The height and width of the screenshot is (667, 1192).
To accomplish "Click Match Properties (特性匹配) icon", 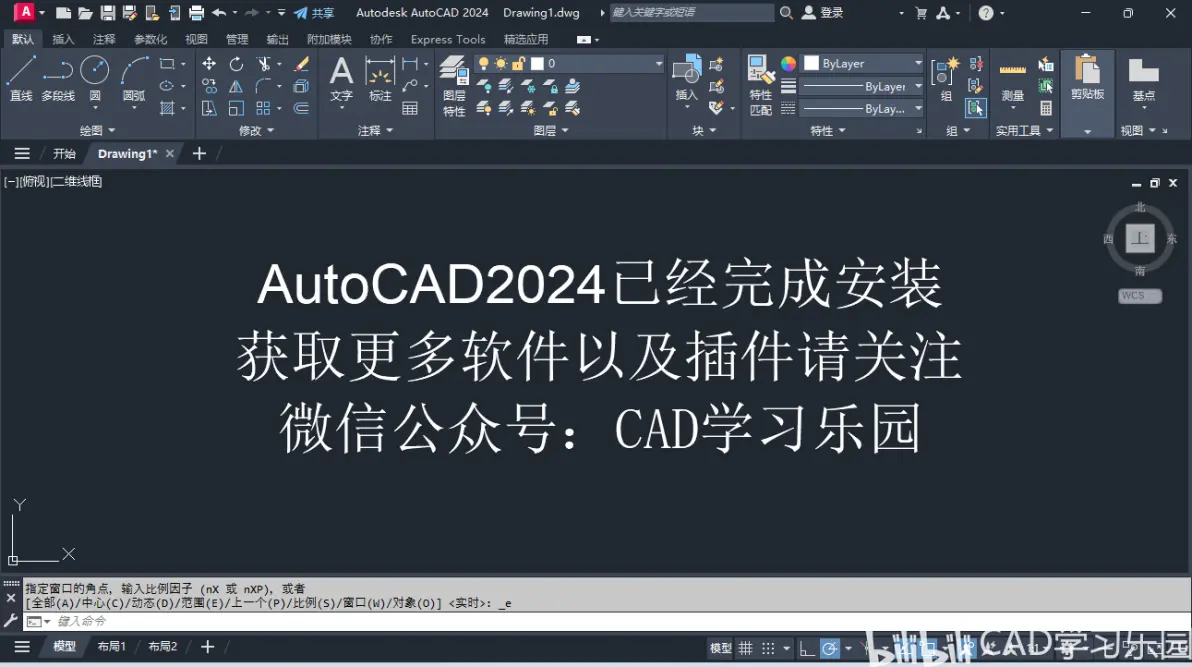I will (x=760, y=85).
